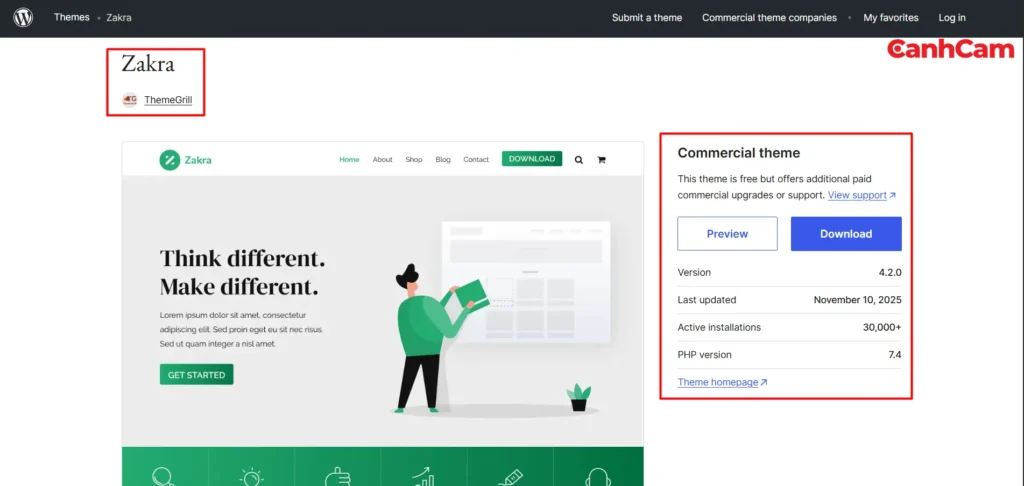This screenshot has height=486, width=1024.
Task: Open the Theme homepage link
Action: [718, 382]
